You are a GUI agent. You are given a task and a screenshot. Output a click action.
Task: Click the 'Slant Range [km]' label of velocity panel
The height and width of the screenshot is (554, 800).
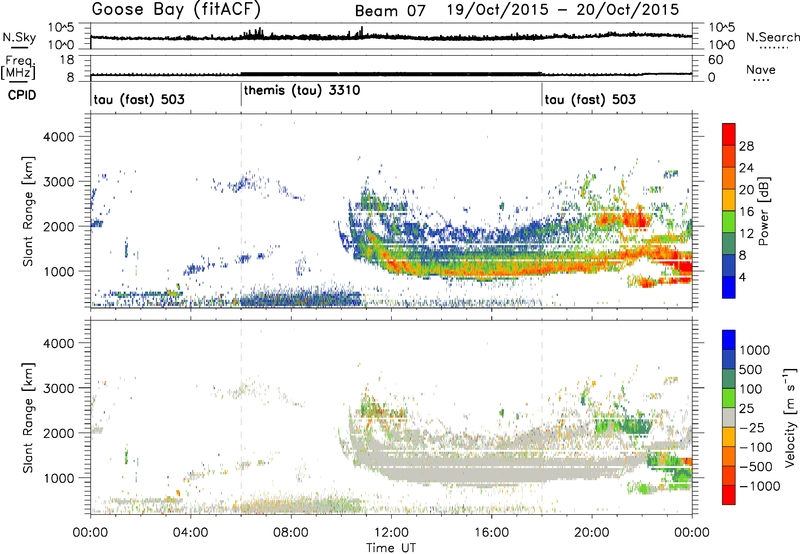pos(28,417)
